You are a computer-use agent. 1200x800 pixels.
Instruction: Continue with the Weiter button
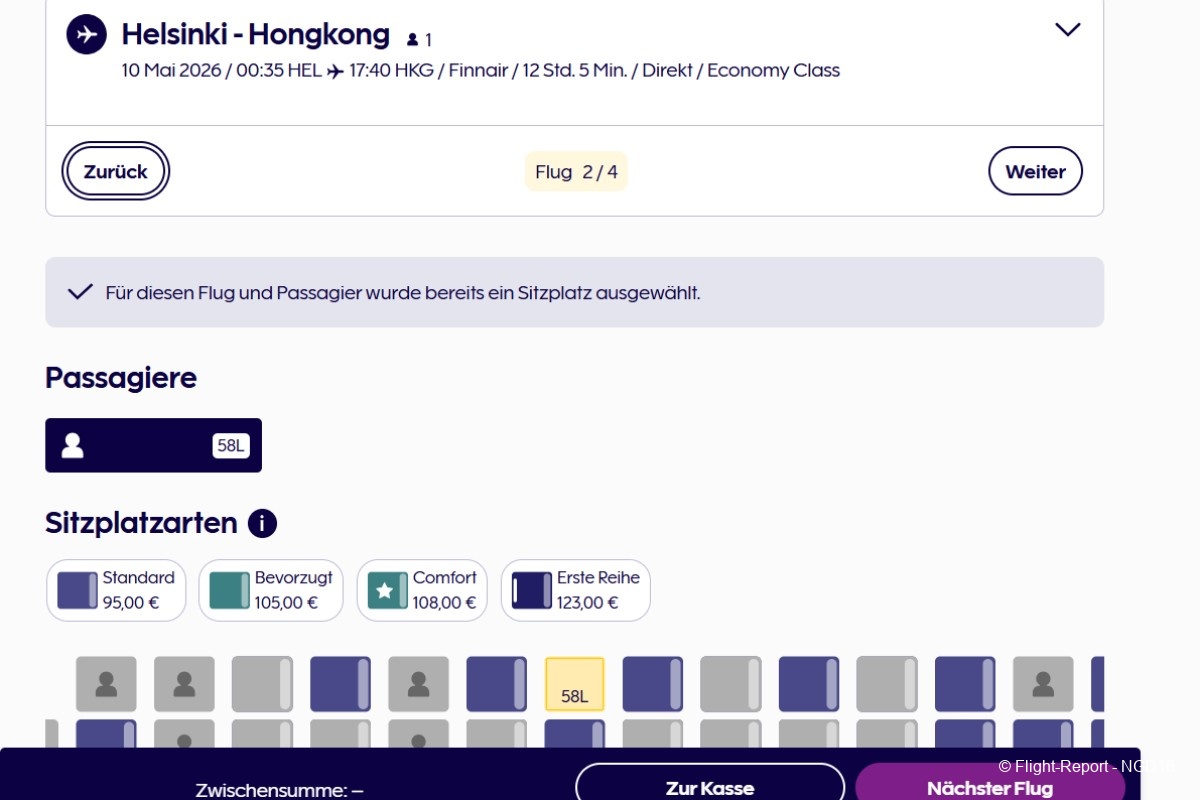coord(1035,171)
